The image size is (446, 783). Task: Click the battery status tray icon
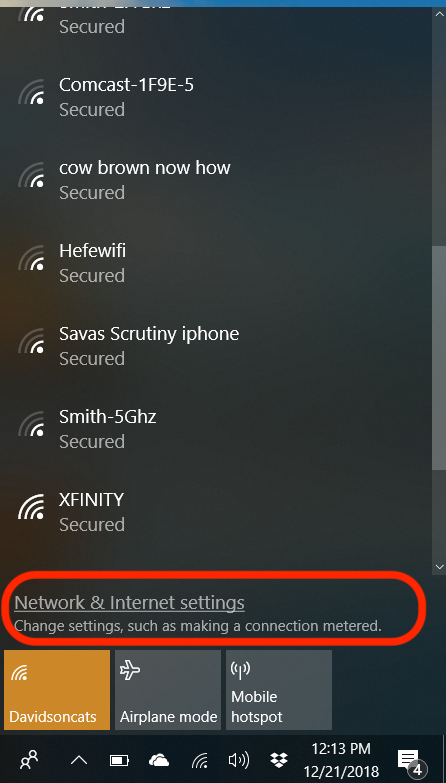[119, 761]
